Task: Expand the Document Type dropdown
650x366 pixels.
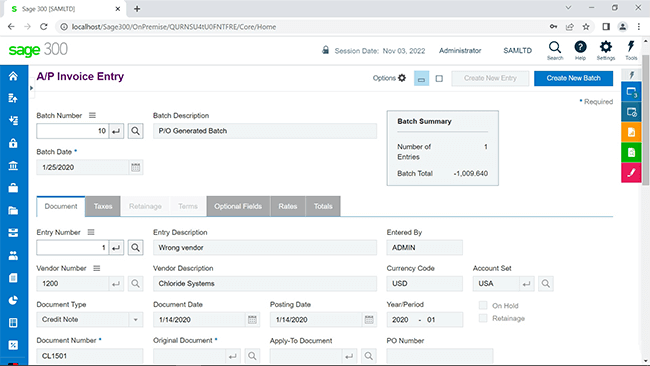Action: 136,320
